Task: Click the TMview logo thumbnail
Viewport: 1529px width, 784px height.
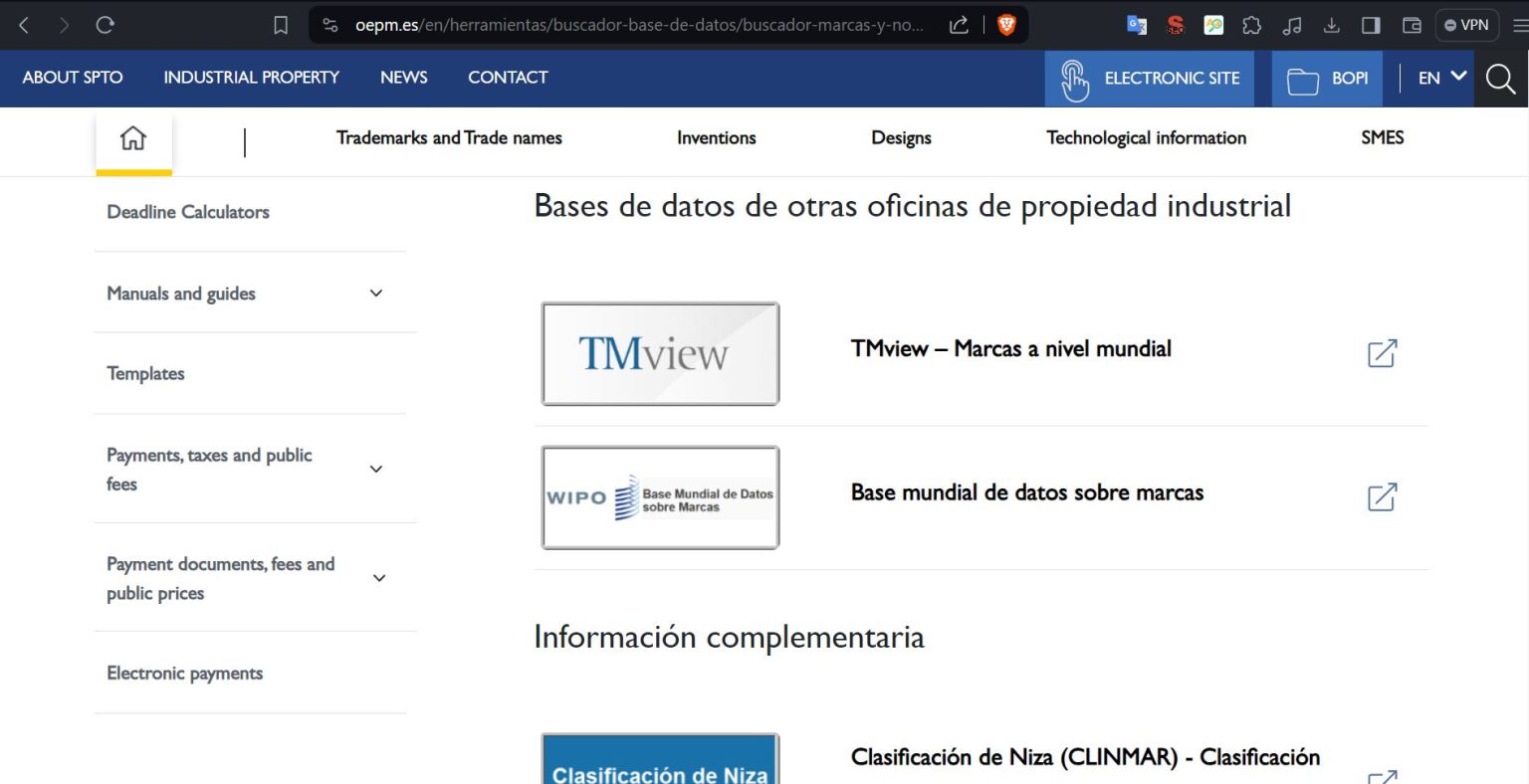Action: pyautogui.click(x=660, y=354)
